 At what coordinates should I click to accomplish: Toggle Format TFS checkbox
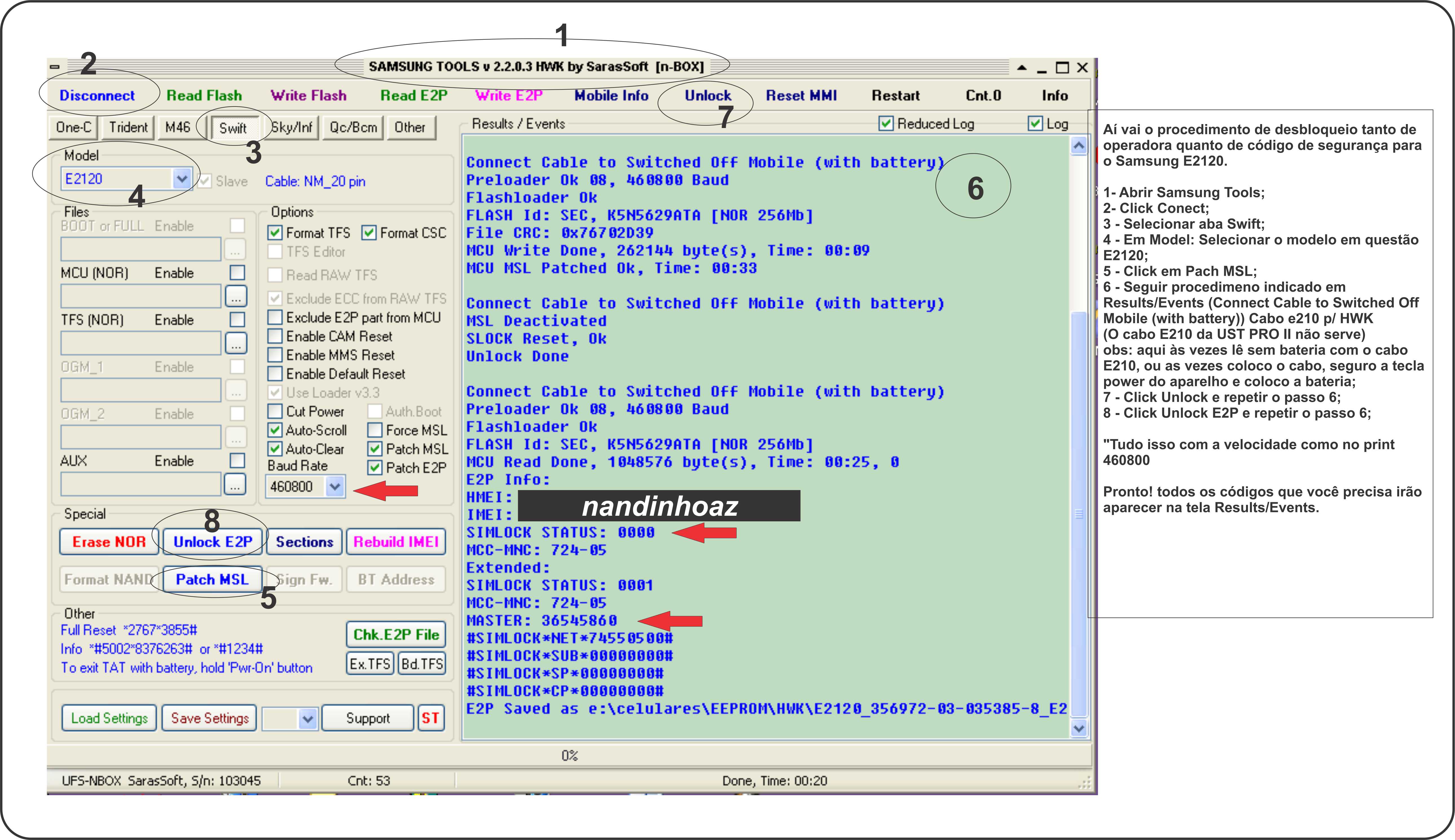coord(275,233)
